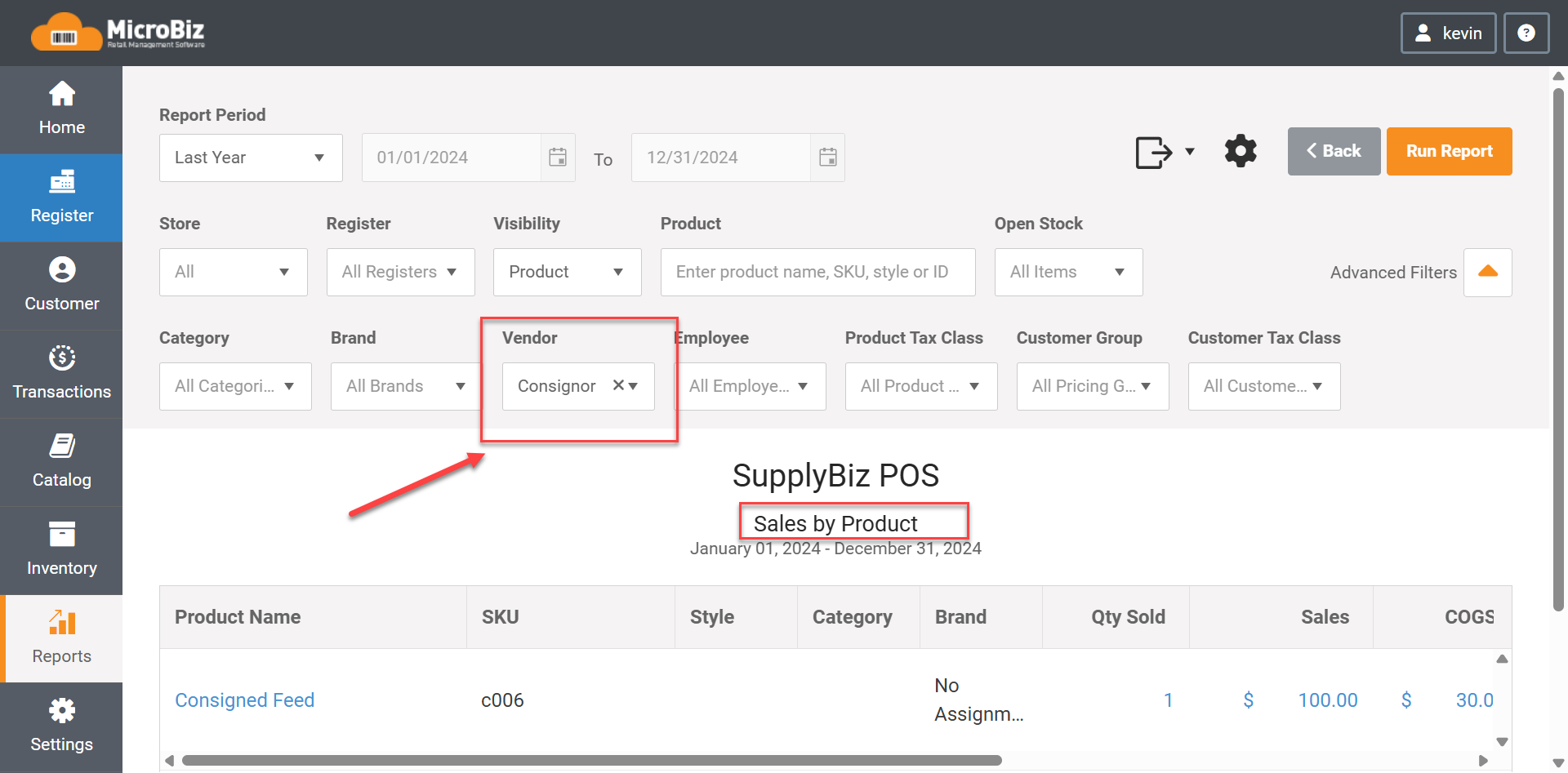
Task: Open the kevin user menu
Action: point(1448,33)
